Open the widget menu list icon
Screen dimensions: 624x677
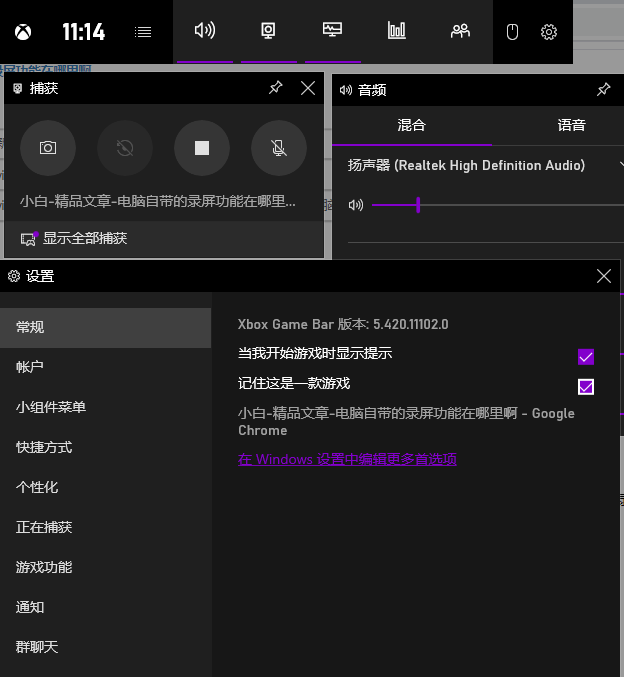[143, 32]
